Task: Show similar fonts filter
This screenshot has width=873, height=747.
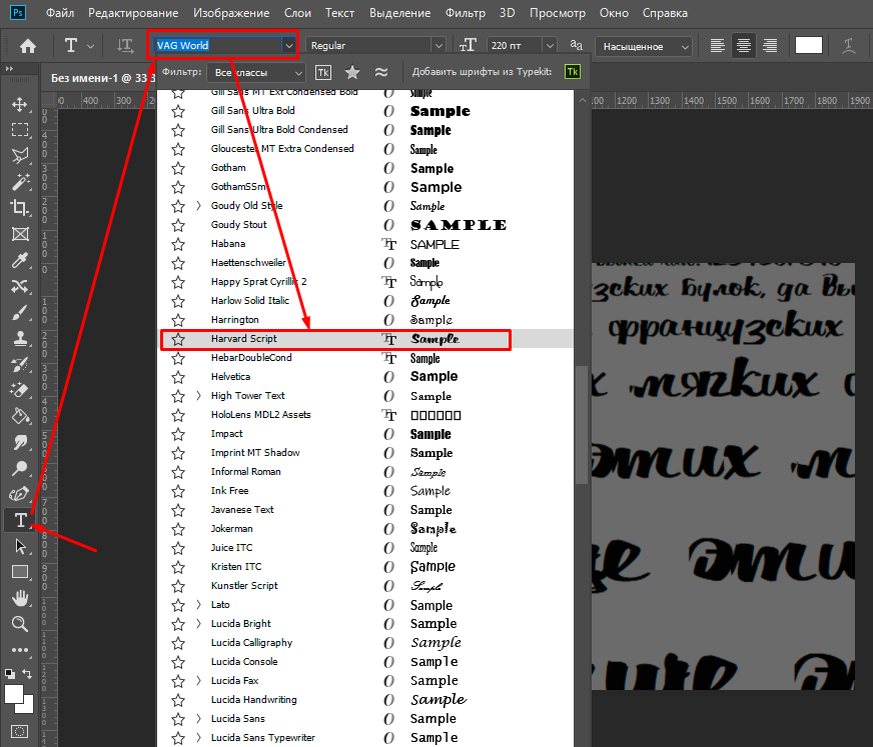Action: tap(381, 72)
